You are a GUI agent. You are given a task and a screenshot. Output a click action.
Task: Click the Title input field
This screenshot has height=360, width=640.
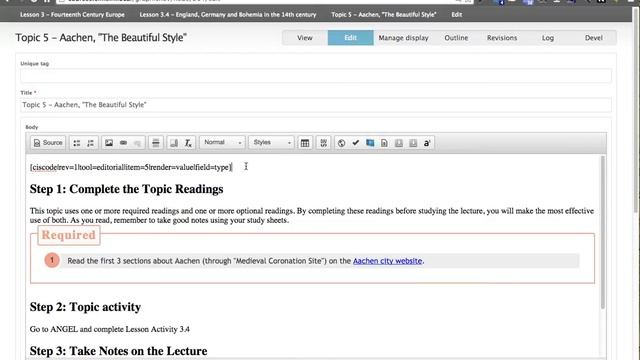pyautogui.click(x=316, y=105)
